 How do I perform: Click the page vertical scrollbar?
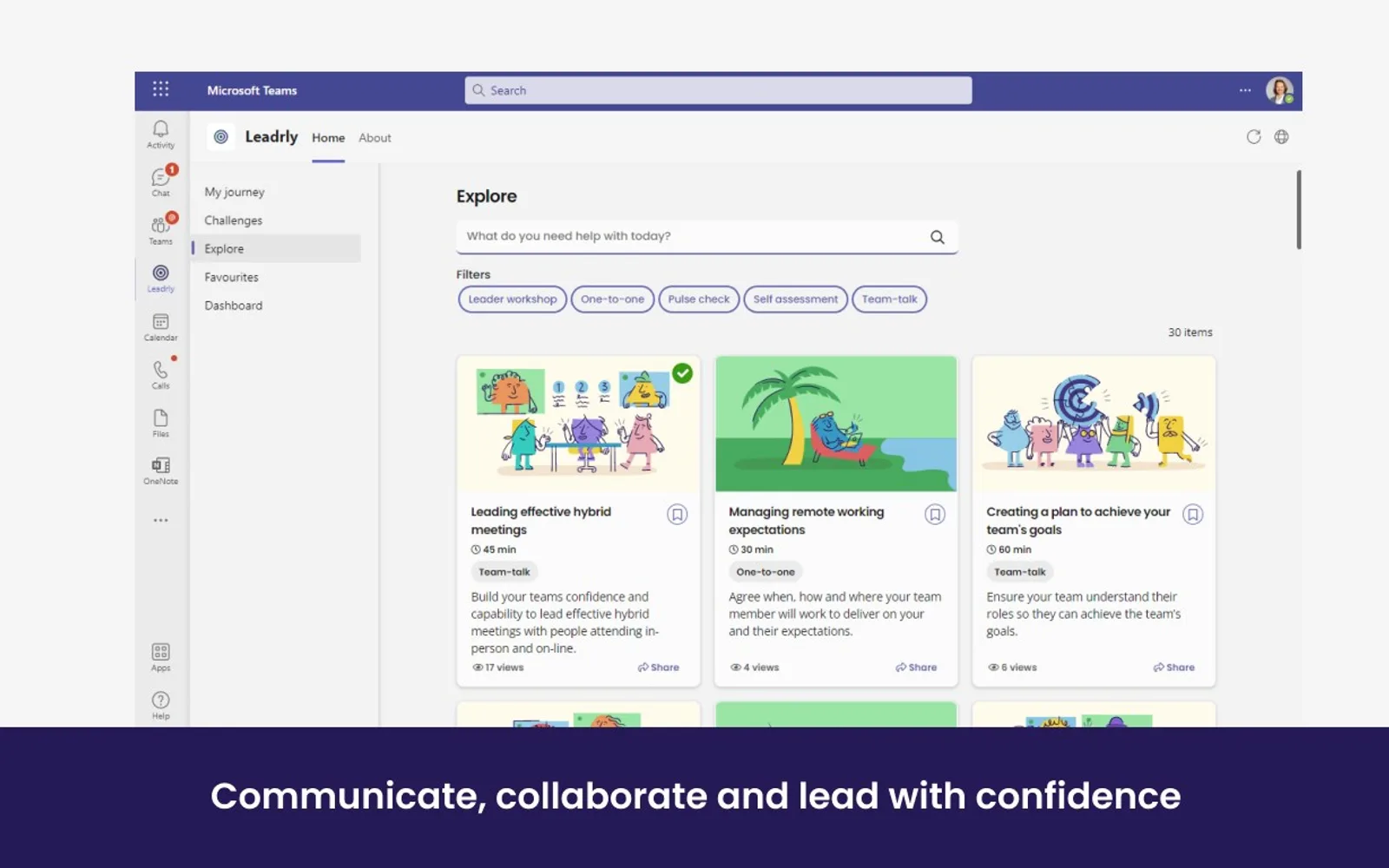point(1299,210)
